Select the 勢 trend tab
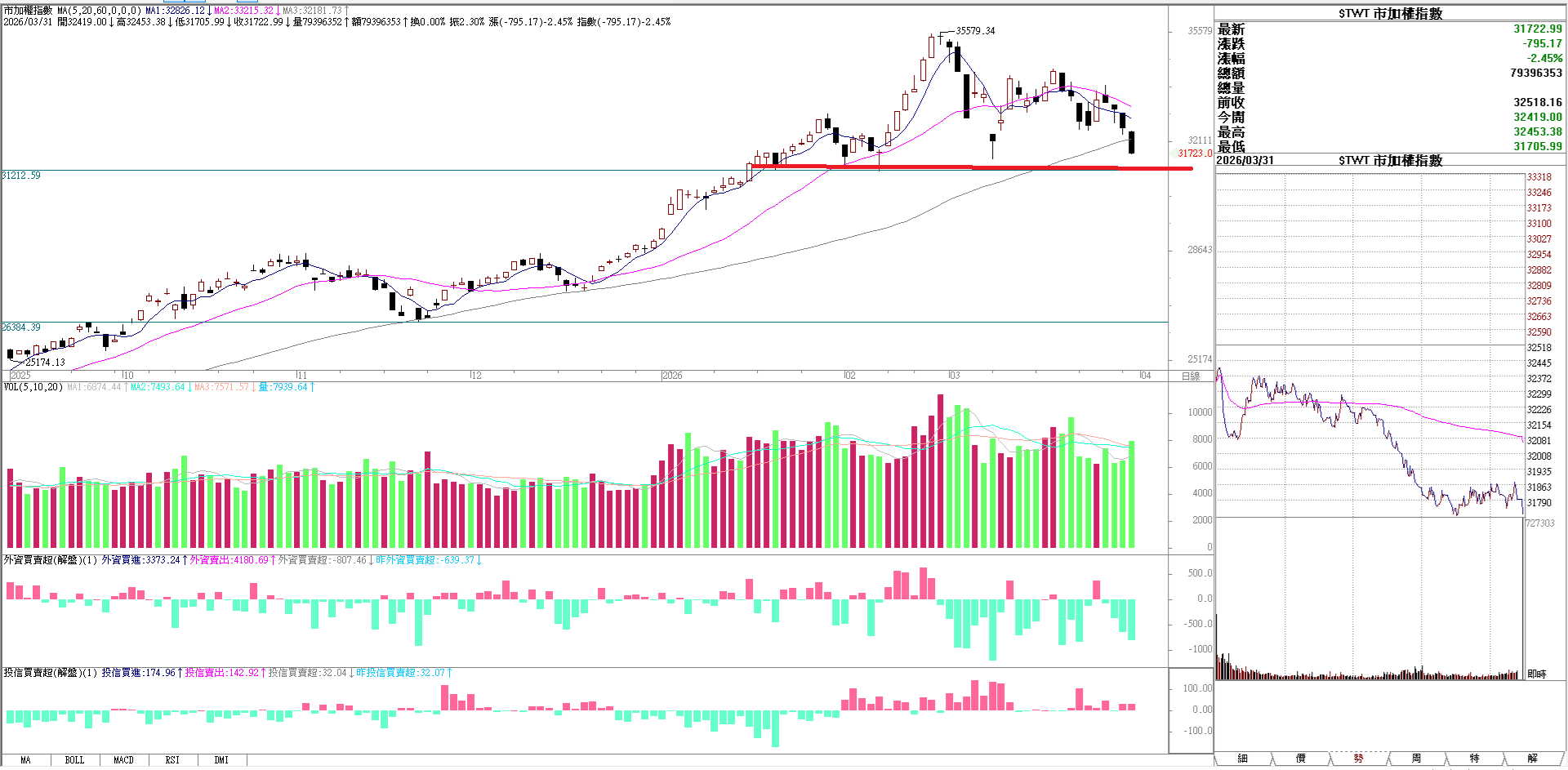The width and height of the screenshot is (1568, 770). point(1358,759)
